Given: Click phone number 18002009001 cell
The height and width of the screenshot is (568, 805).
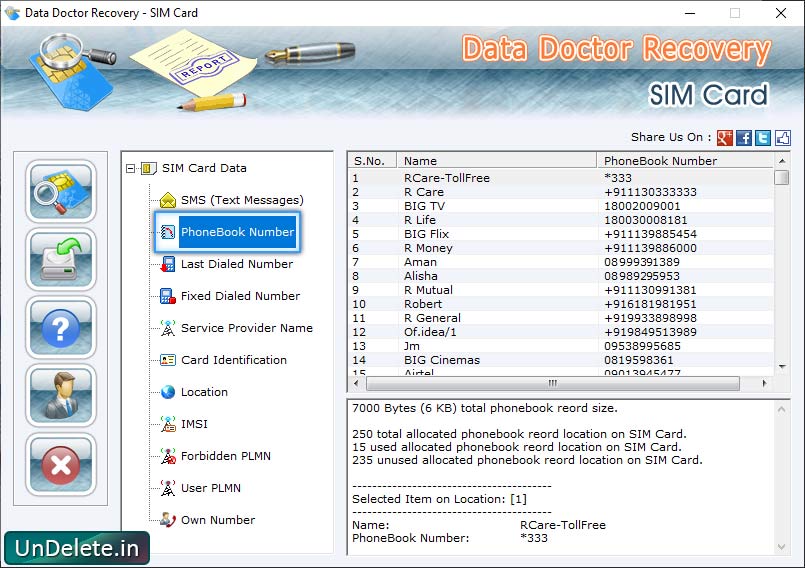Looking at the screenshot, I should [x=642, y=206].
